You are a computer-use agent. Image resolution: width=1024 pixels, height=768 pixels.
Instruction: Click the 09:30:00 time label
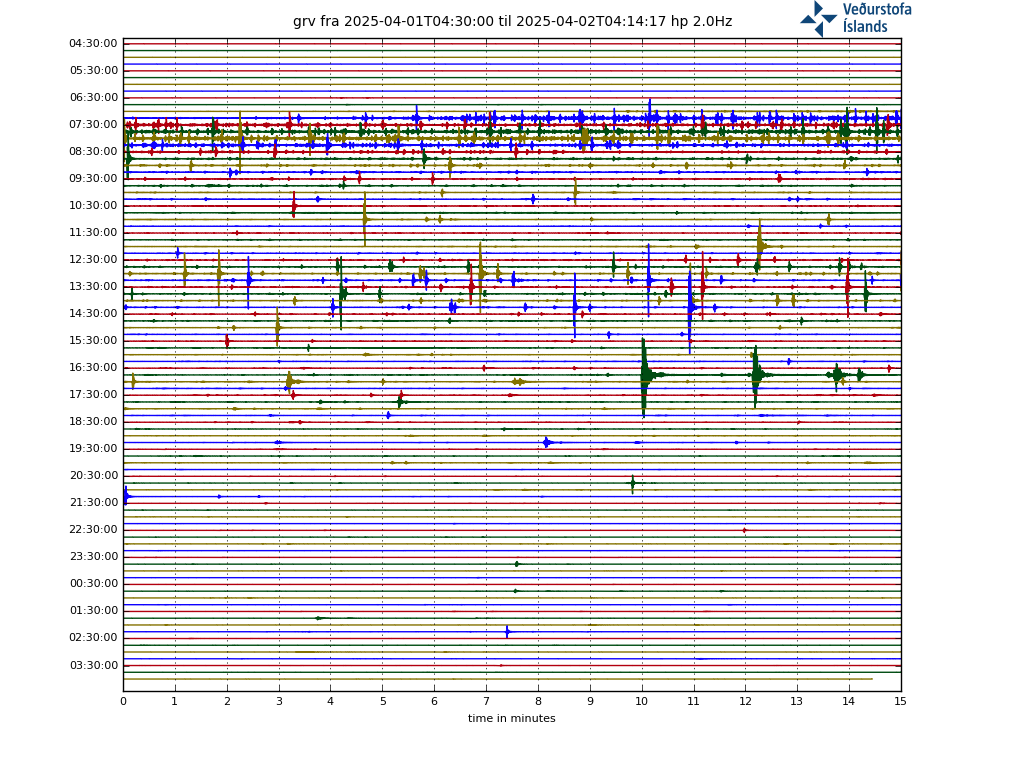pos(93,178)
